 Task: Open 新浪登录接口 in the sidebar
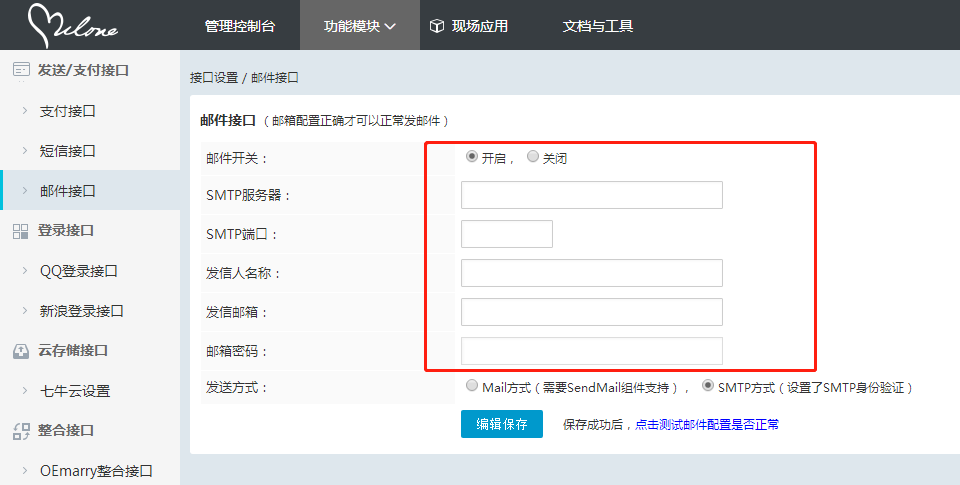pos(81,311)
